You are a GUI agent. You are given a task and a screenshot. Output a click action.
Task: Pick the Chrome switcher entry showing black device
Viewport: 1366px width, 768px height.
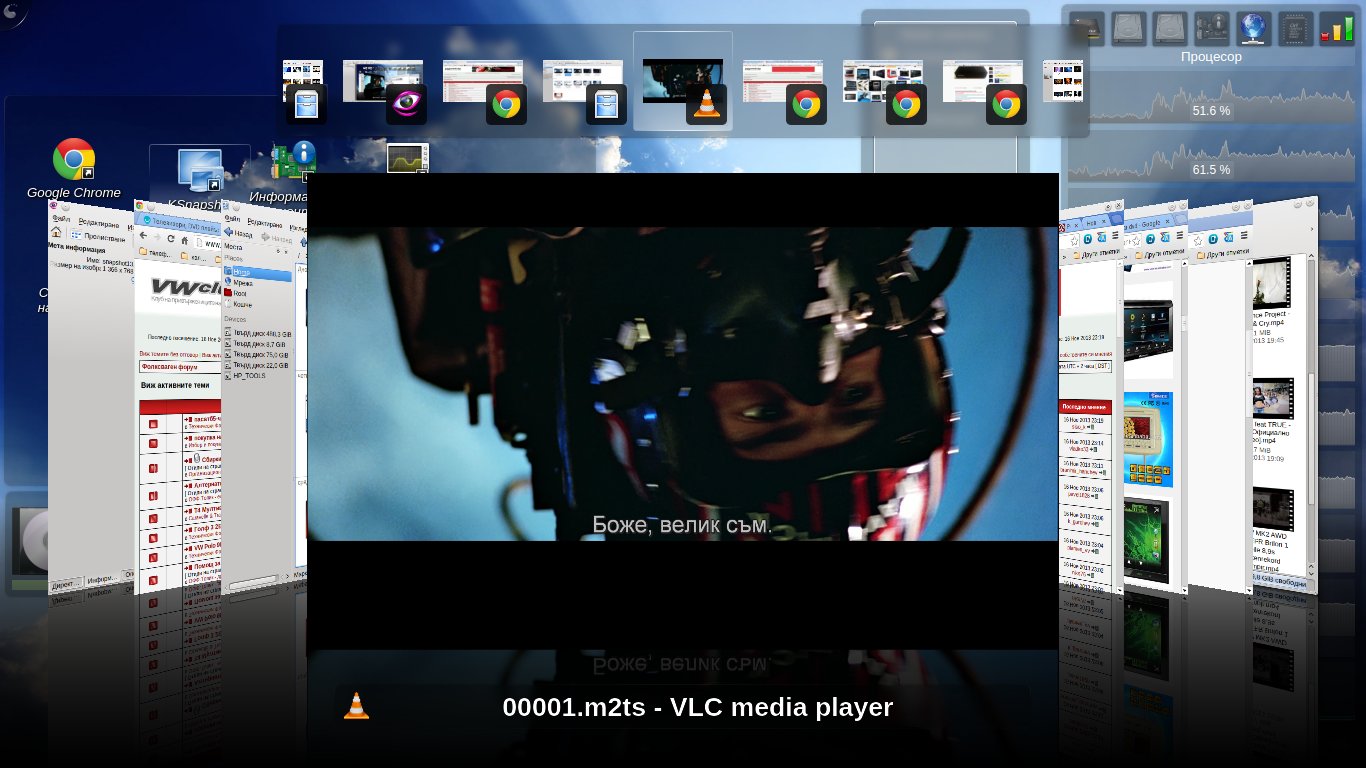click(x=983, y=84)
